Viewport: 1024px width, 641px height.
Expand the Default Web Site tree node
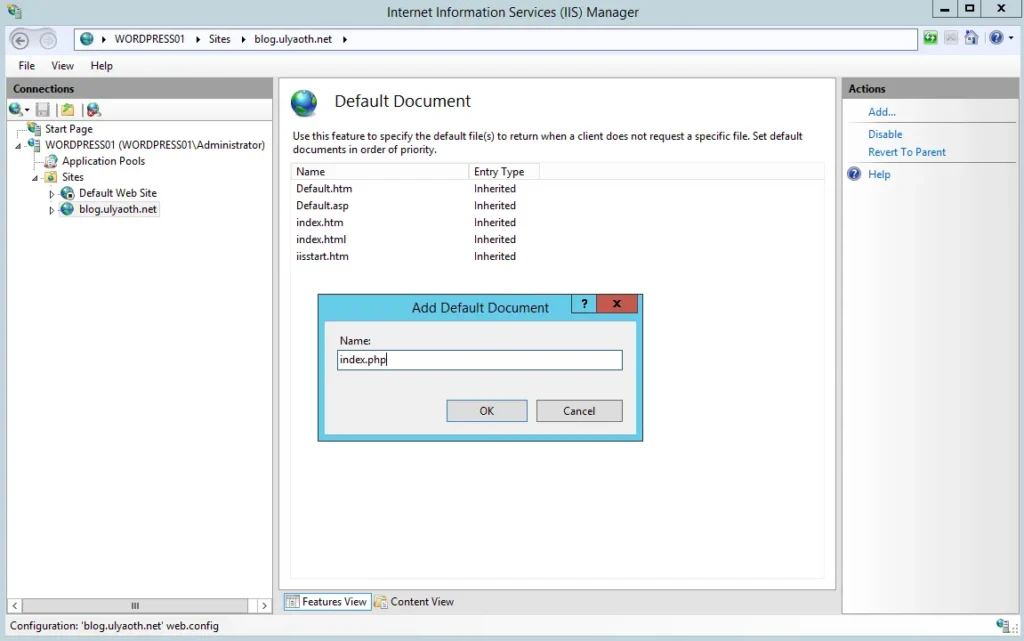click(x=52, y=194)
